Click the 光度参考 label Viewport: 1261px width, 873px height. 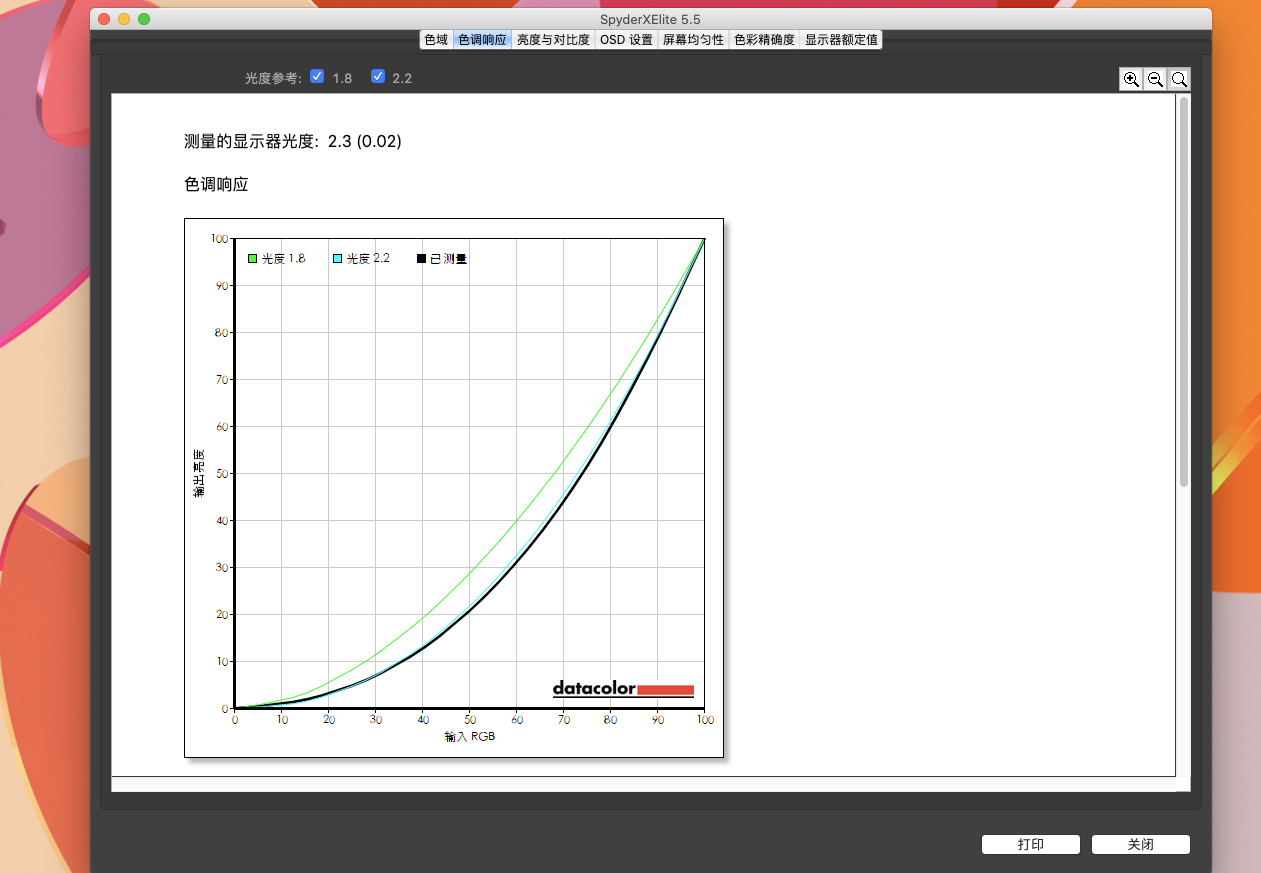tap(273, 77)
